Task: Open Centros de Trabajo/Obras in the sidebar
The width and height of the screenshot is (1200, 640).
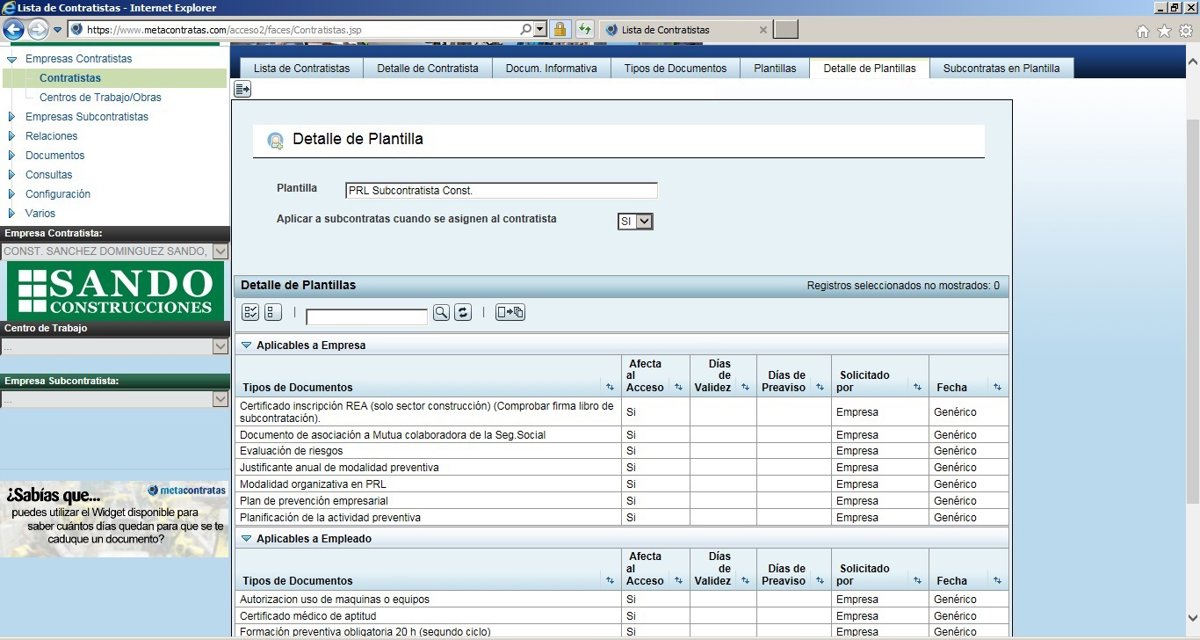Action: point(100,97)
